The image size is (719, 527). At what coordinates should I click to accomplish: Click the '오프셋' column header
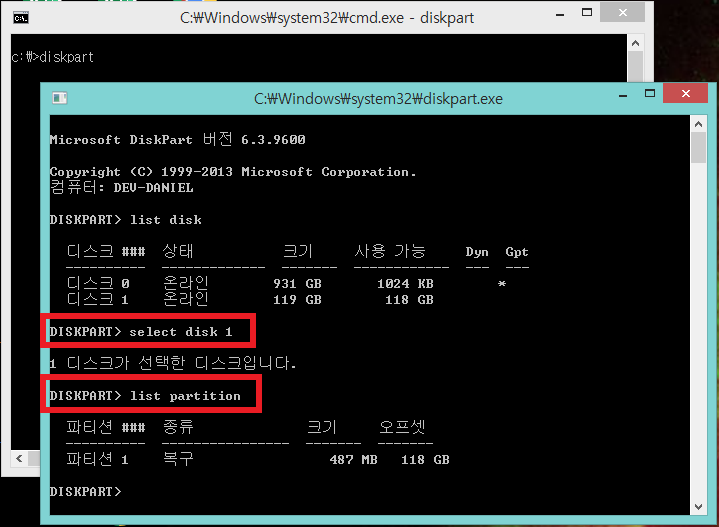pyautogui.click(x=402, y=427)
